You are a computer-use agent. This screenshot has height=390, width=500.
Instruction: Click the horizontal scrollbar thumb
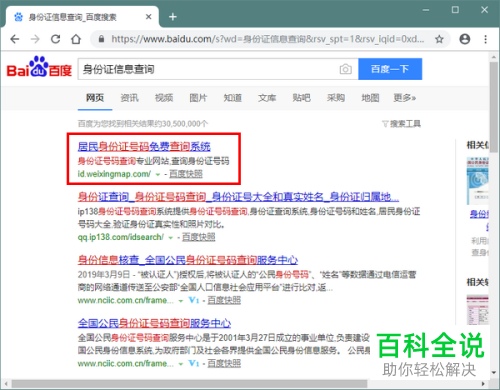(189, 384)
